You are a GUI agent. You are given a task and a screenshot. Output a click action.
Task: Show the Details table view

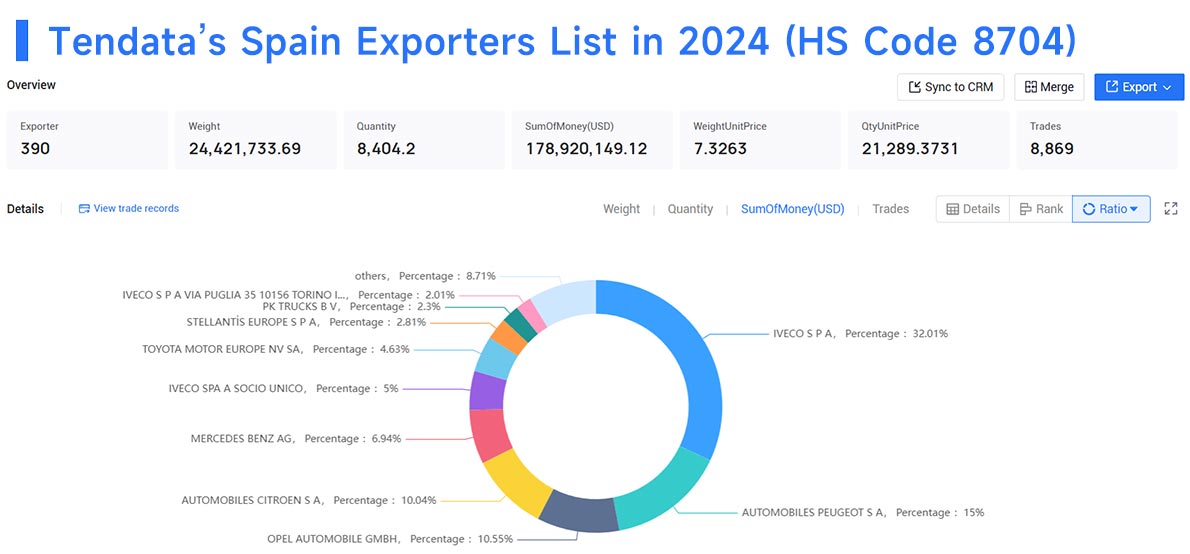(973, 209)
